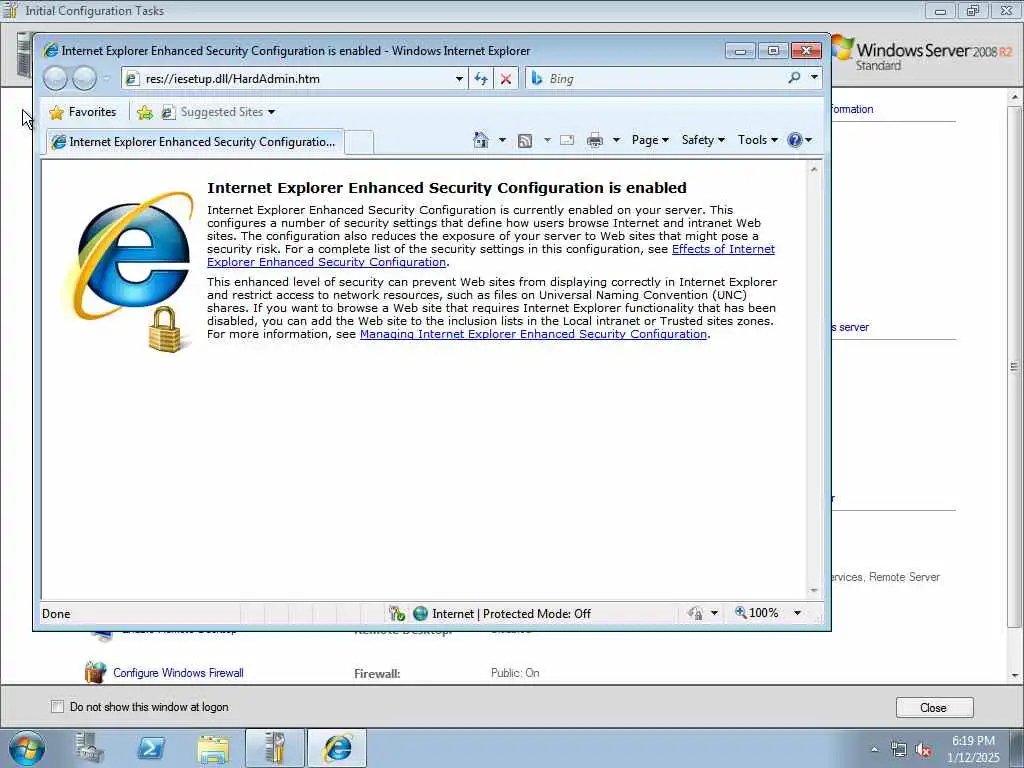Image resolution: width=1024 pixels, height=768 pixels.
Task: Click Add to Favorites Bar star icon
Action: 145,112
